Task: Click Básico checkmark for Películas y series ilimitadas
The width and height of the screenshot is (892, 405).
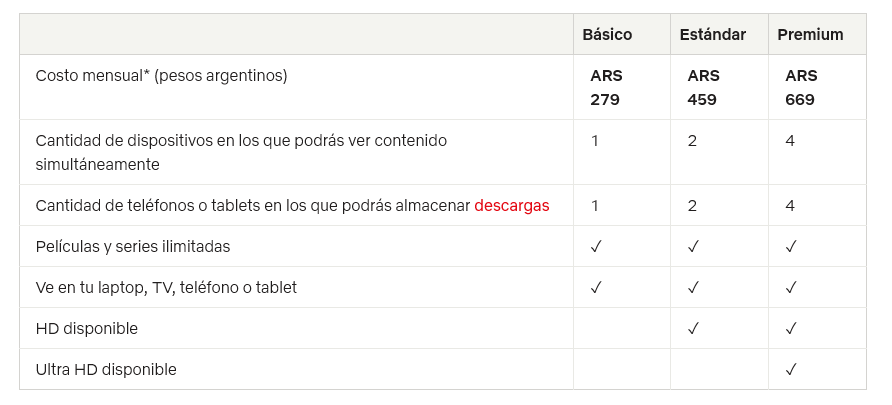Action: tap(596, 246)
